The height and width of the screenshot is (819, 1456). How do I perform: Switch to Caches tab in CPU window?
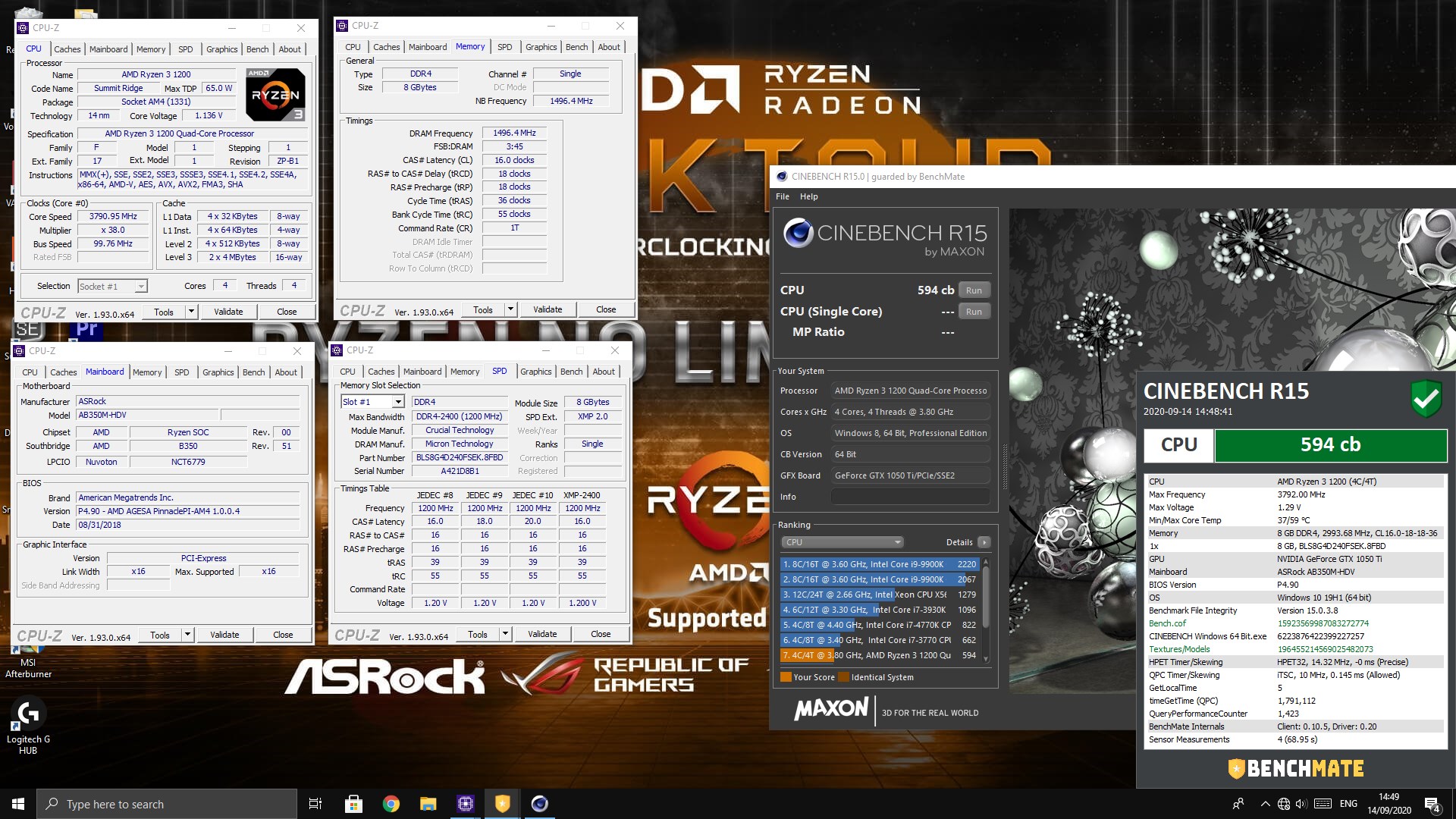(67, 49)
